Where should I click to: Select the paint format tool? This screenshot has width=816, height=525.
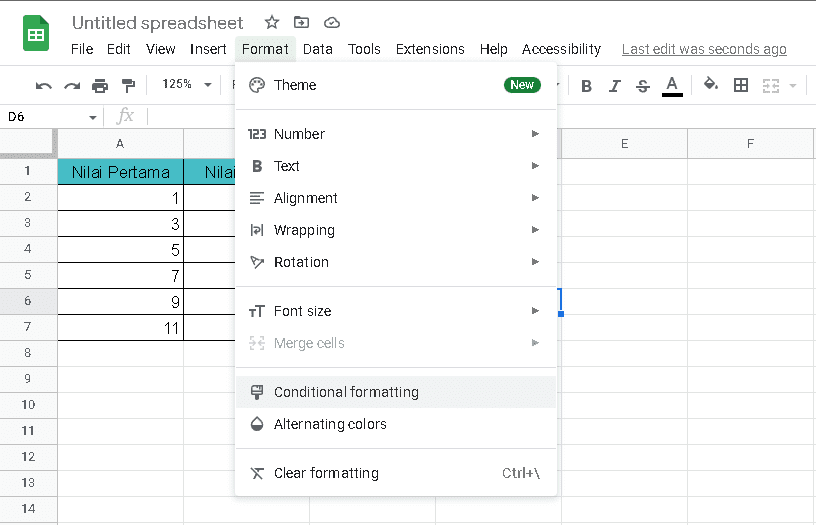point(128,85)
